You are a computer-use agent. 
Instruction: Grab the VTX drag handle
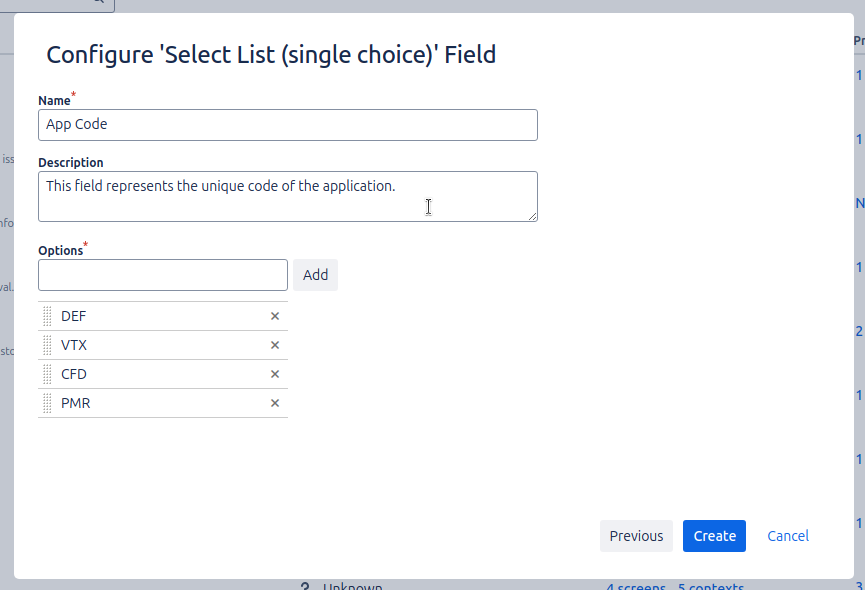(x=47, y=345)
